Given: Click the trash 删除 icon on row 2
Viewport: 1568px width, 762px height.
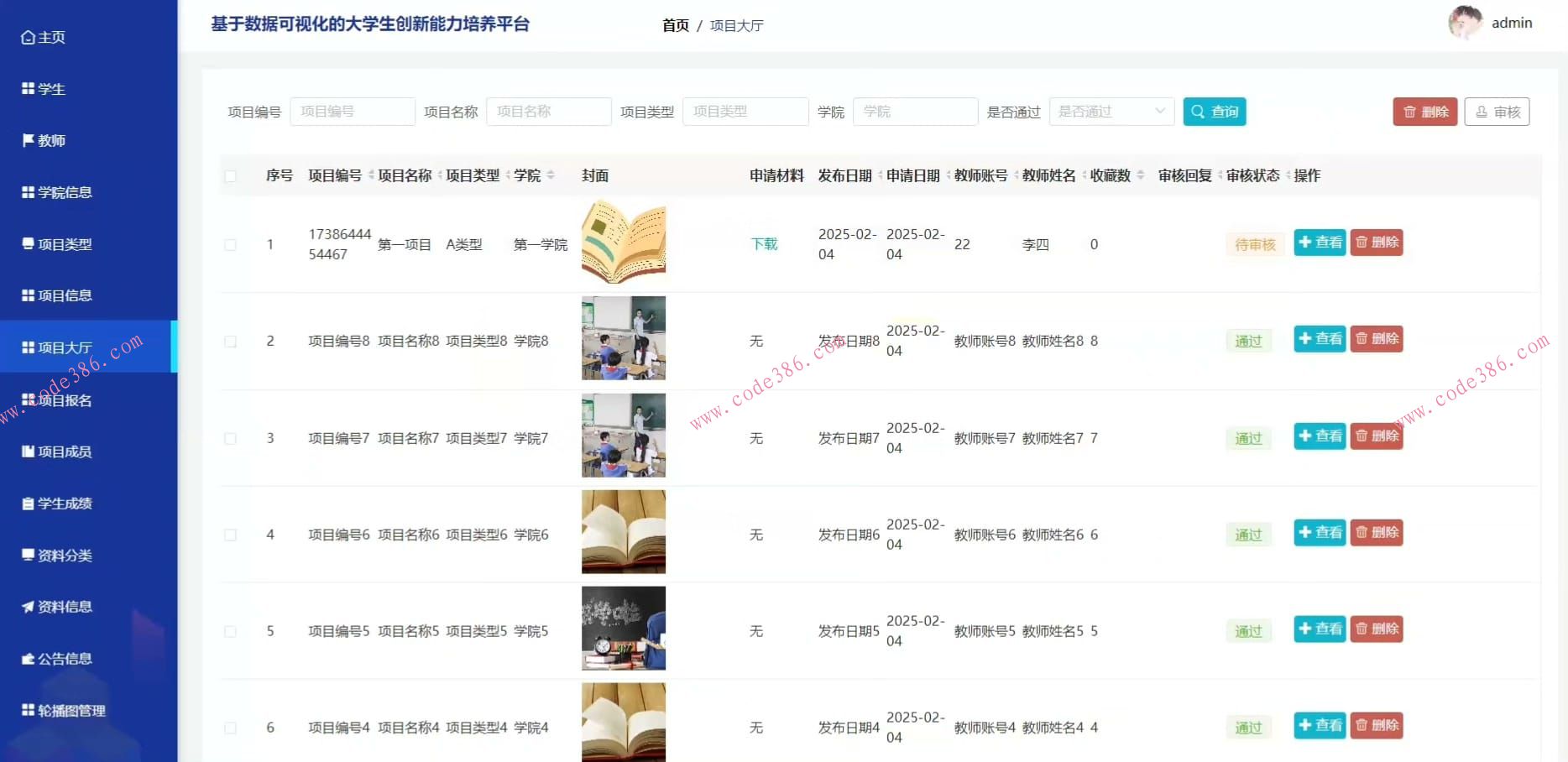Looking at the screenshot, I should (x=1359, y=339).
